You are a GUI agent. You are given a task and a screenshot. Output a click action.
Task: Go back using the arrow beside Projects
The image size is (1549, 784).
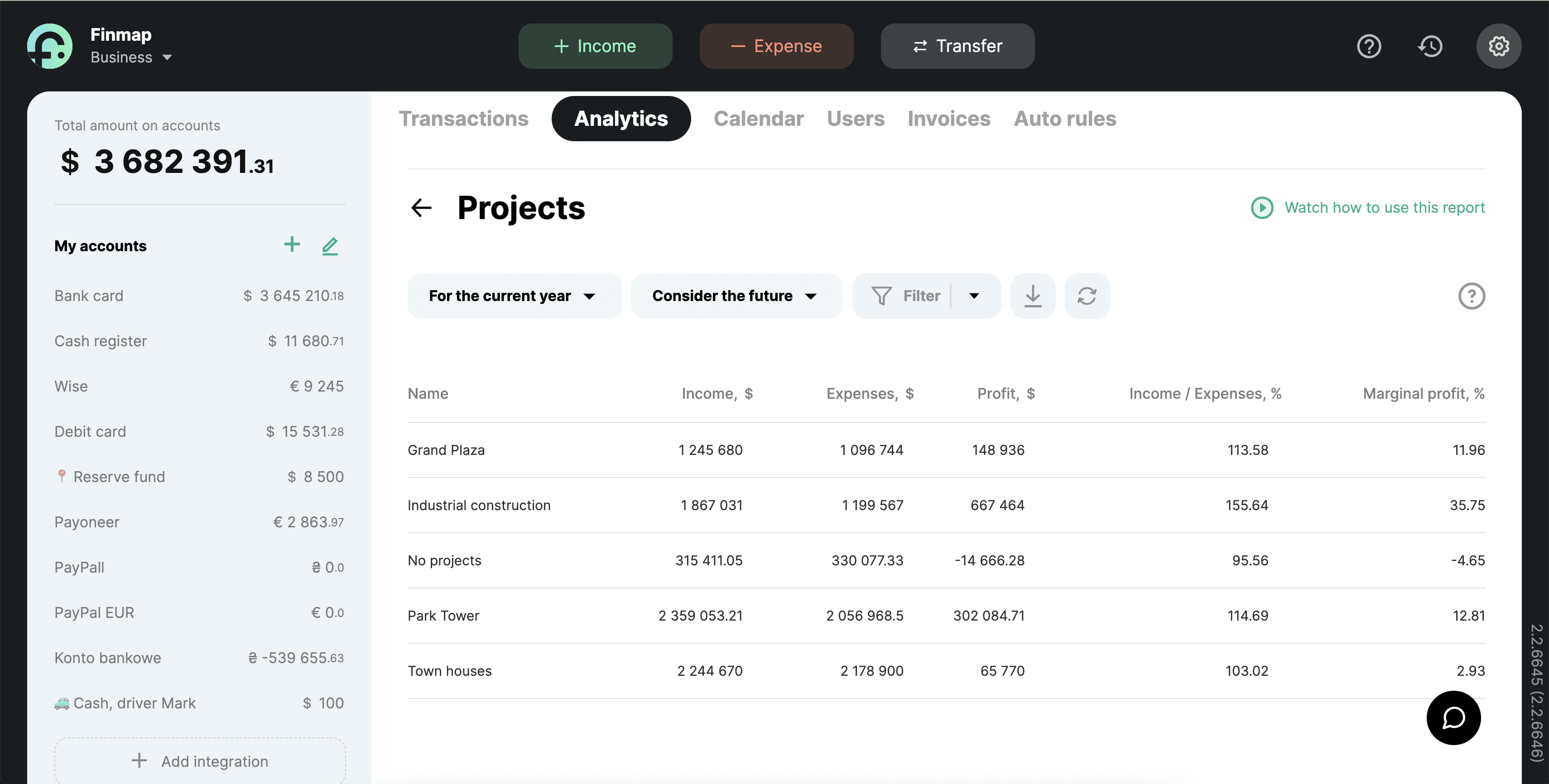[x=421, y=208]
